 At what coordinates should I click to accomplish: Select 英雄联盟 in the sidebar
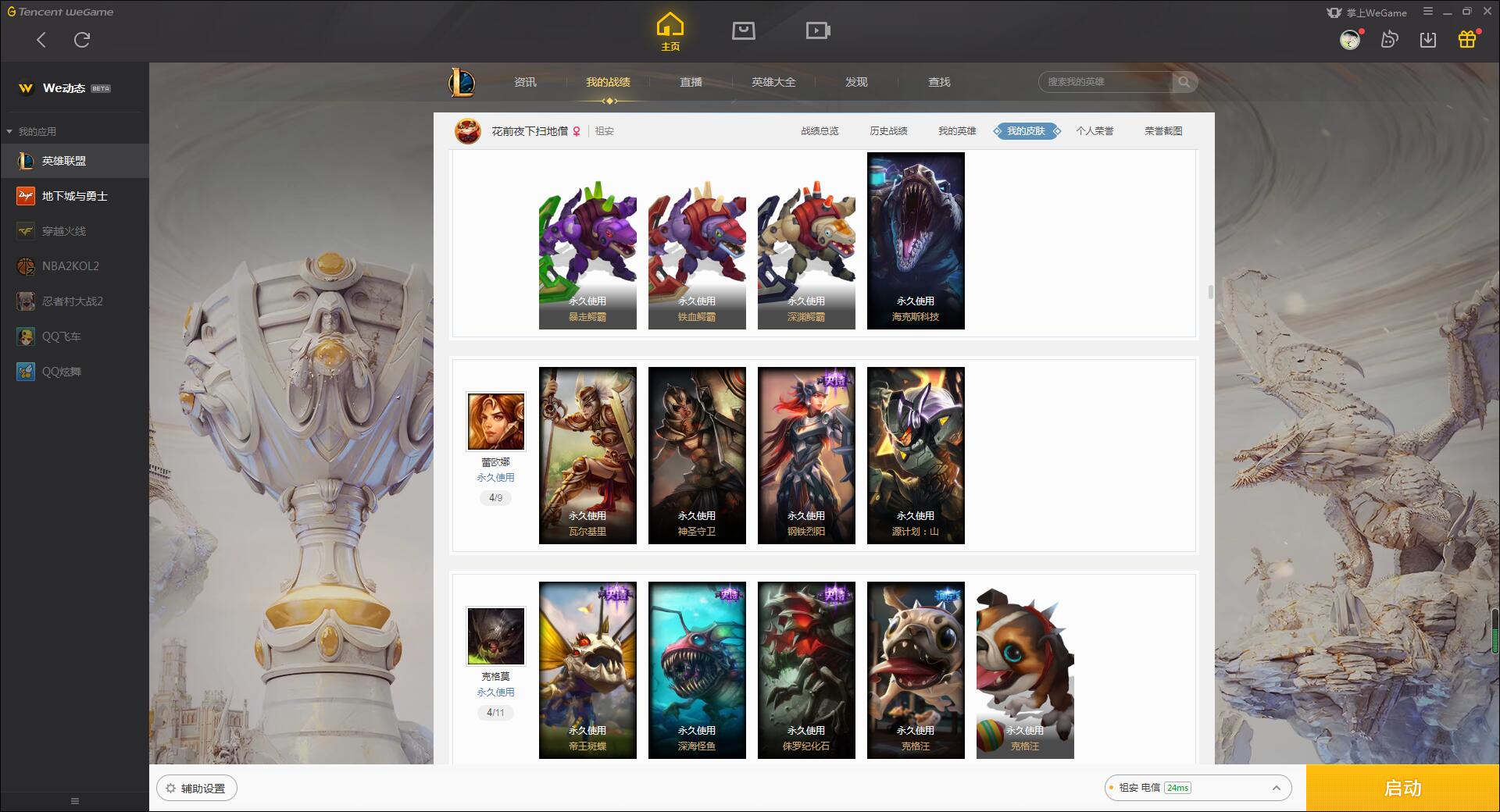pos(74,161)
